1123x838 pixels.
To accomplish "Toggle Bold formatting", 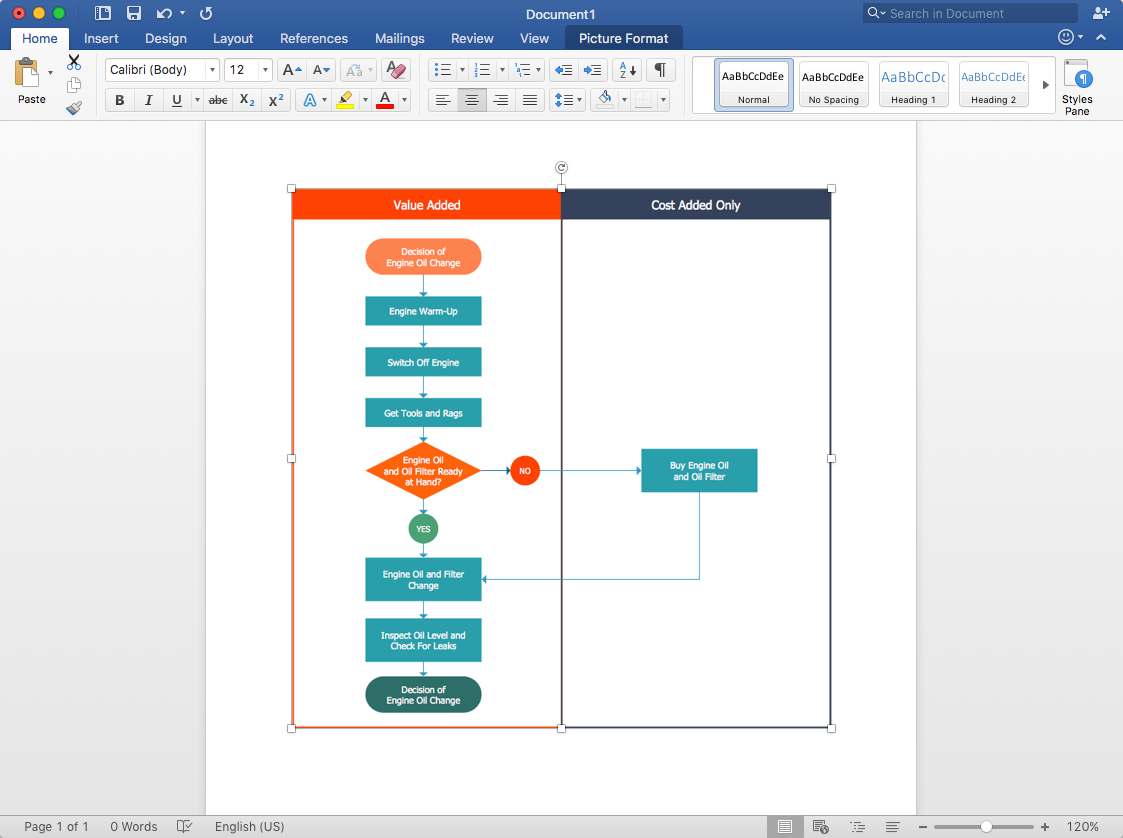I will (x=120, y=100).
